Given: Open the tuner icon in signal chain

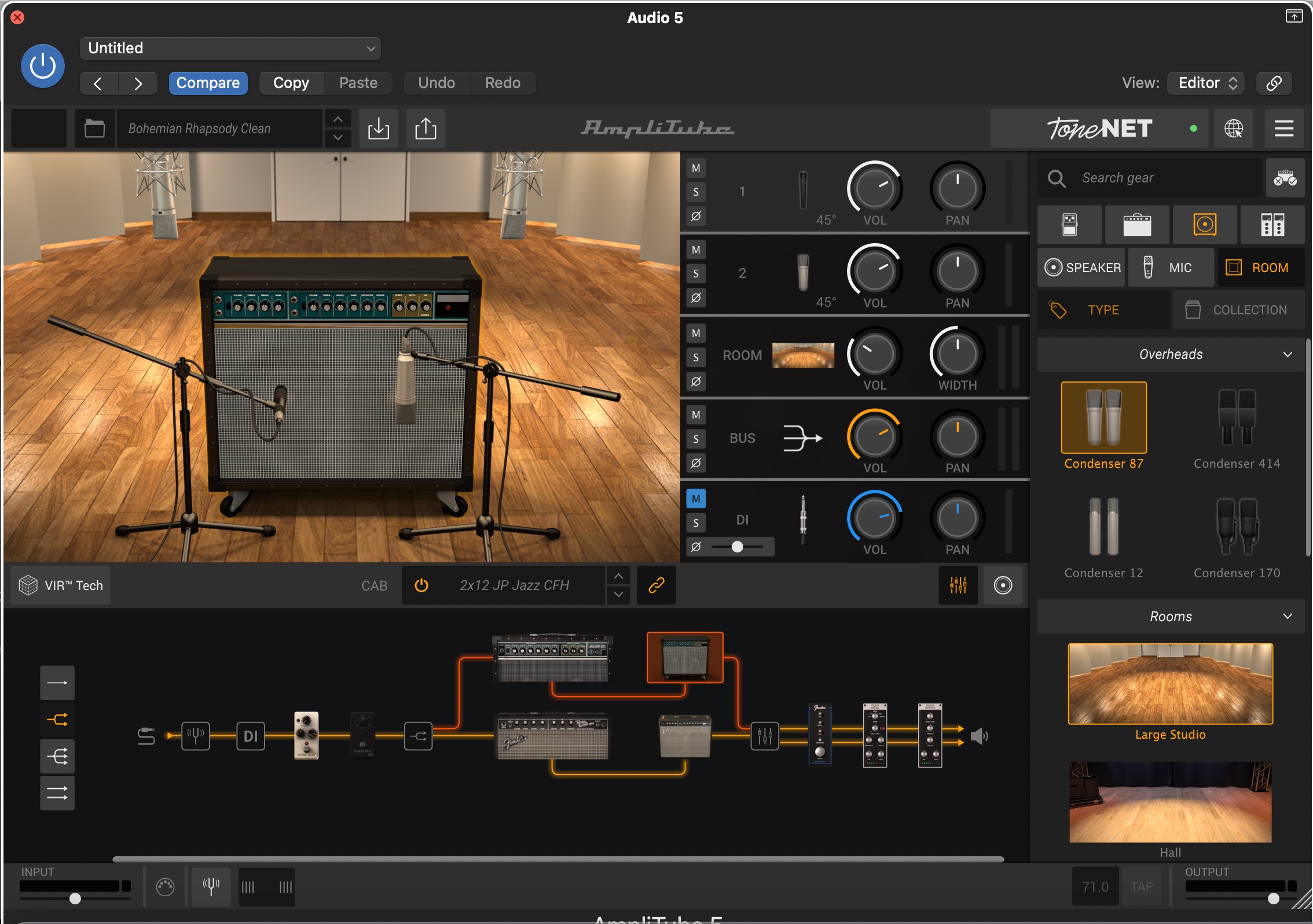Looking at the screenshot, I should 196,736.
